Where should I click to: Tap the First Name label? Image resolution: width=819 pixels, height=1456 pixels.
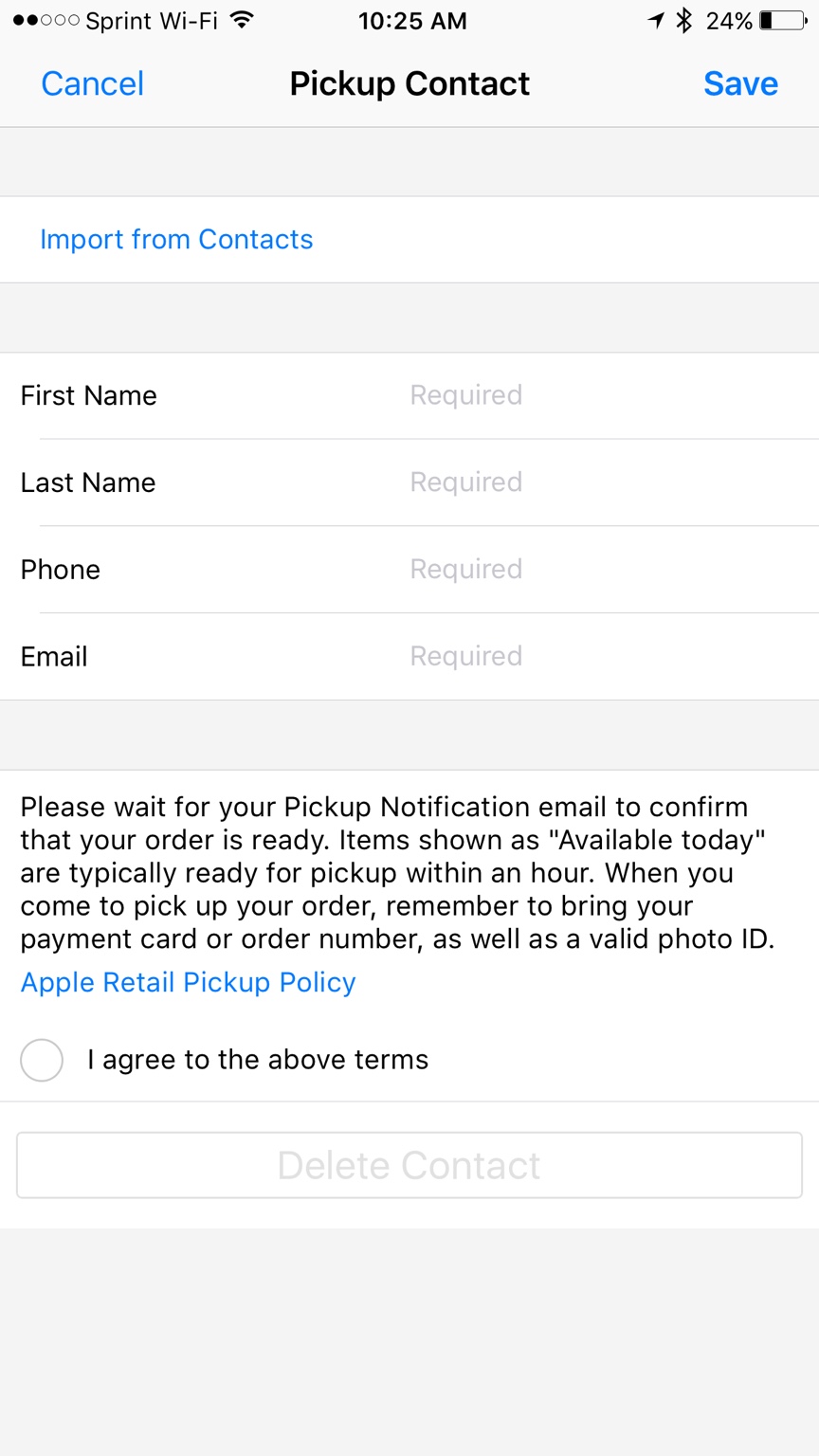pos(89,395)
